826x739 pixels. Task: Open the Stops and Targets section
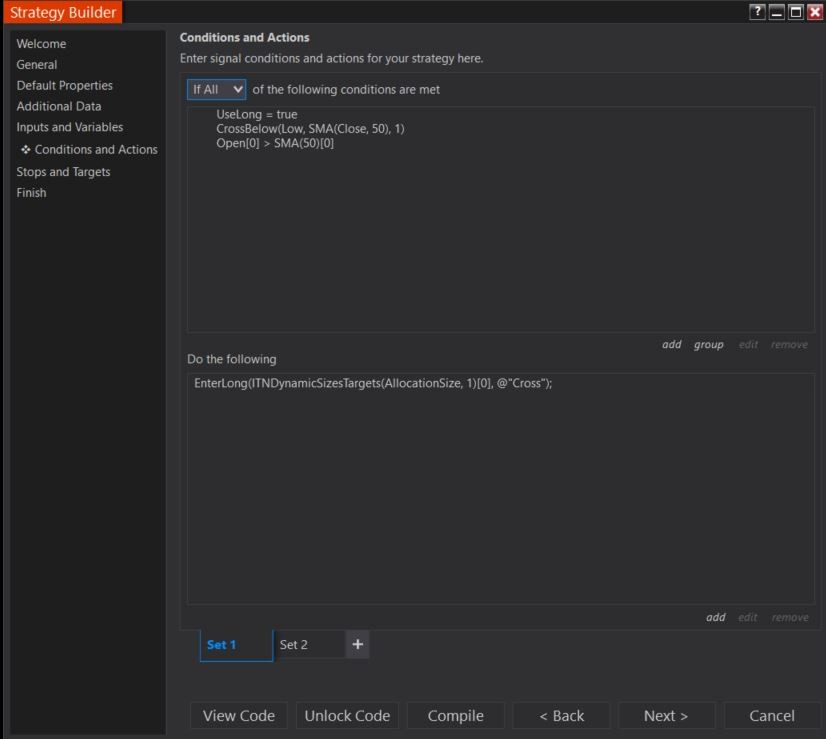tap(64, 172)
